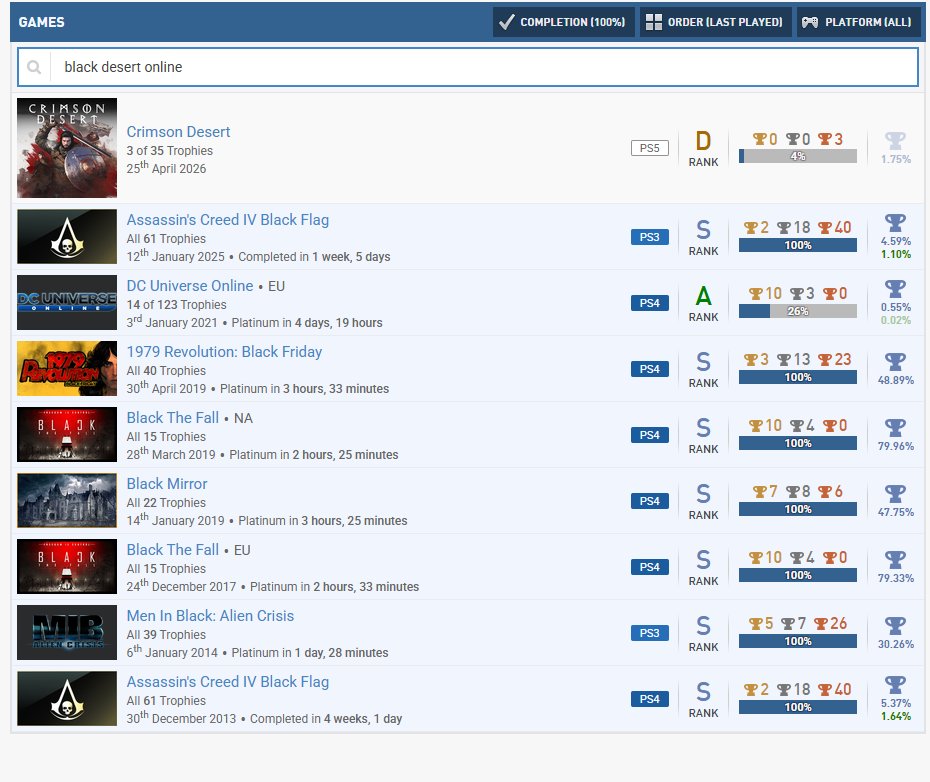Click PS4 badge on Black The Fall NA
Screen dimensions: 930x782
(649, 434)
